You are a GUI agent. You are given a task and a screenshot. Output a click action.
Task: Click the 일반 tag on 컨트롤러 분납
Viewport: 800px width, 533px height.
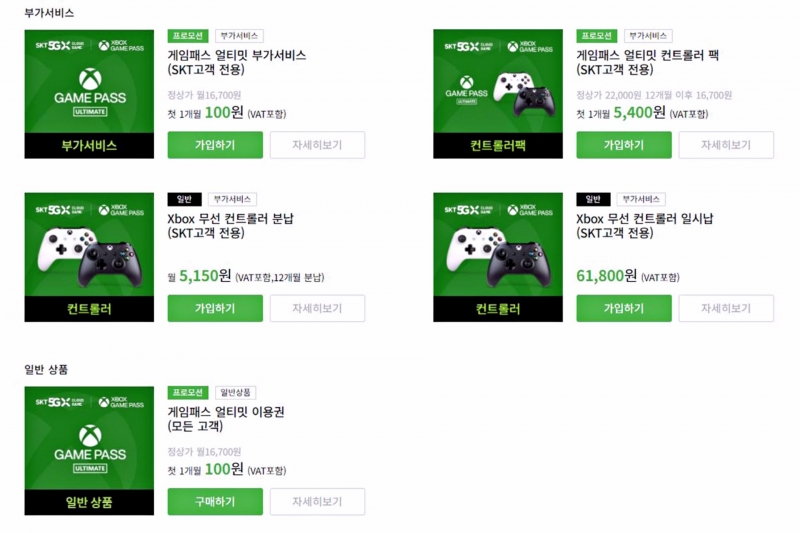184,199
